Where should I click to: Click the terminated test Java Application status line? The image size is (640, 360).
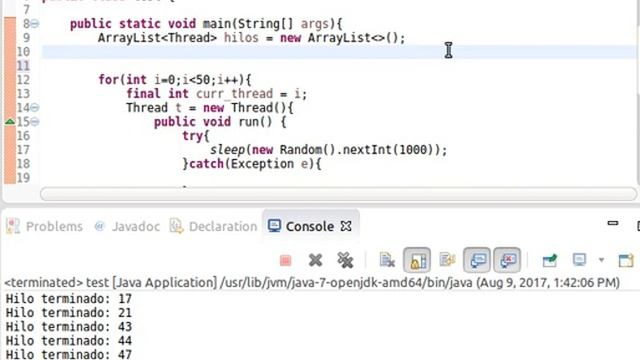[x=312, y=282]
